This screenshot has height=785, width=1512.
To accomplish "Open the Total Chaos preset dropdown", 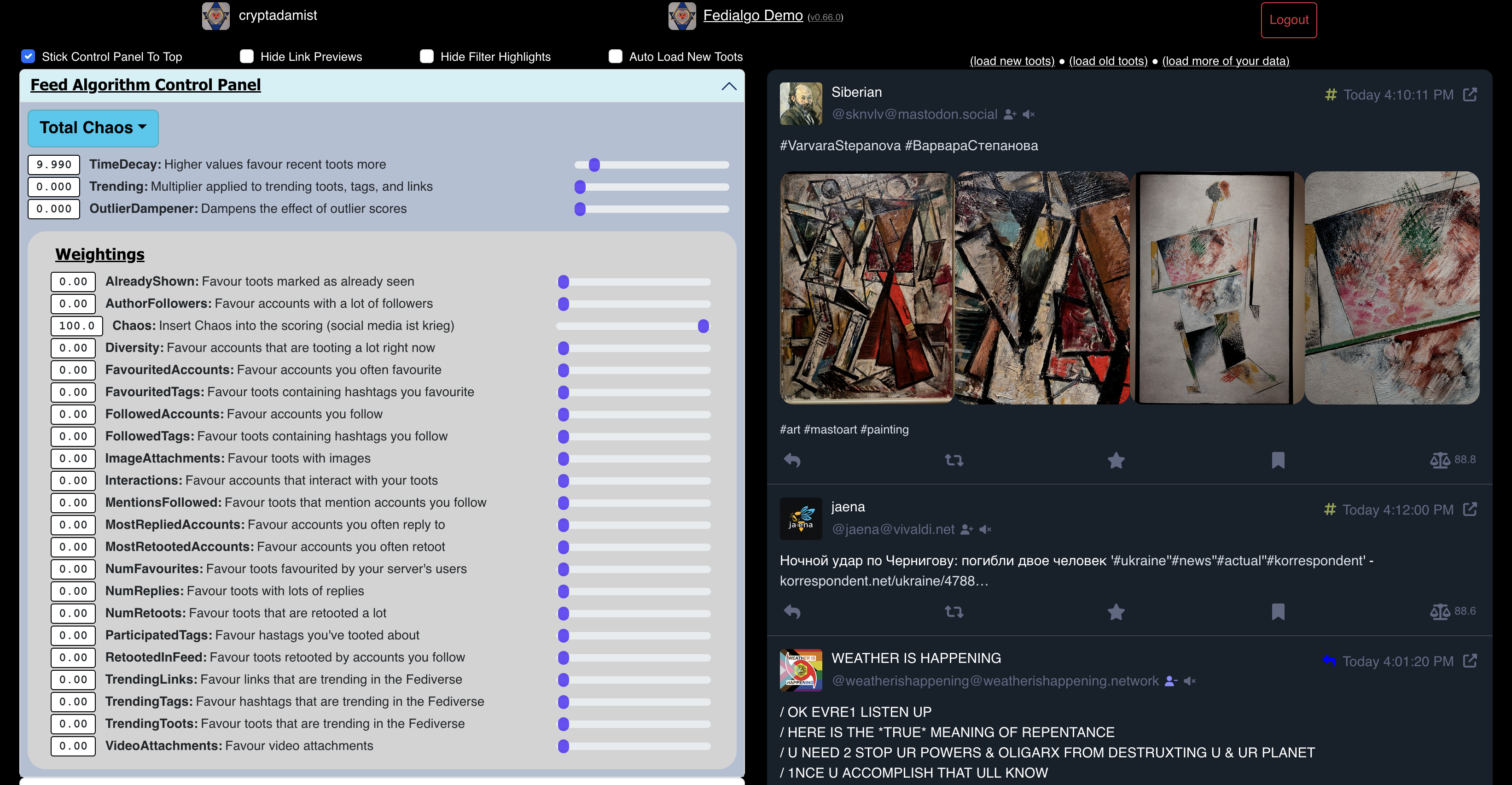I will click(x=93, y=128).
